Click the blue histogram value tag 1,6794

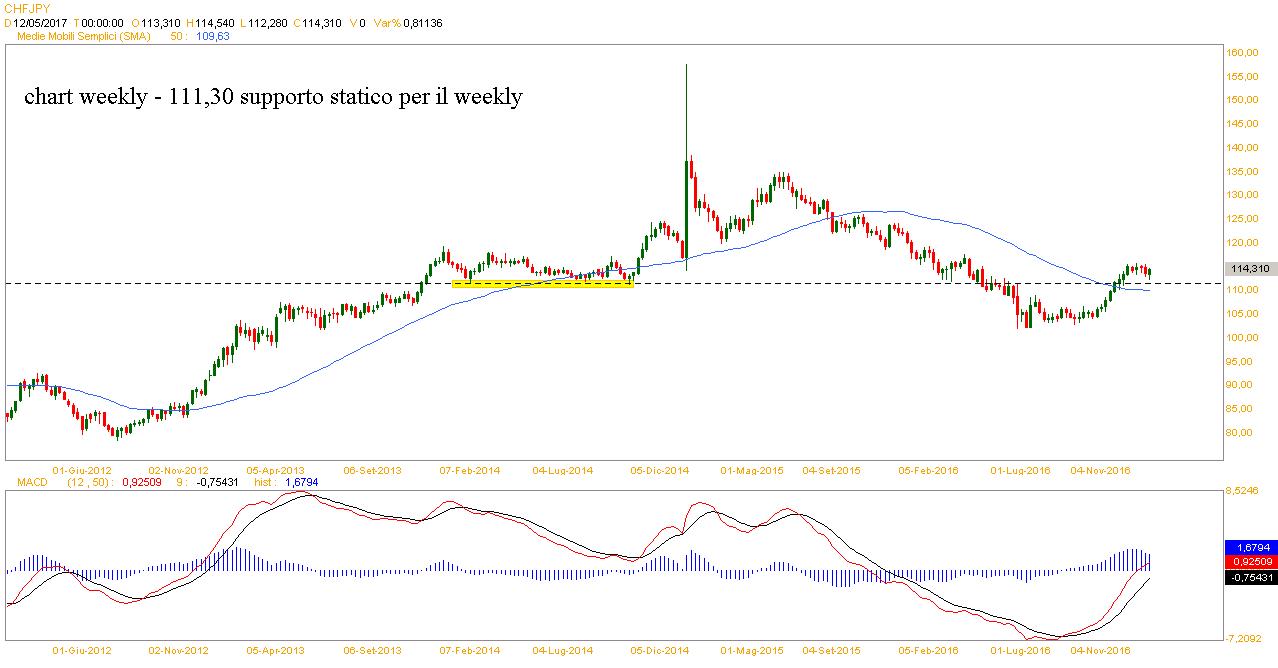pyautogui.click(x=1250, y=548)
